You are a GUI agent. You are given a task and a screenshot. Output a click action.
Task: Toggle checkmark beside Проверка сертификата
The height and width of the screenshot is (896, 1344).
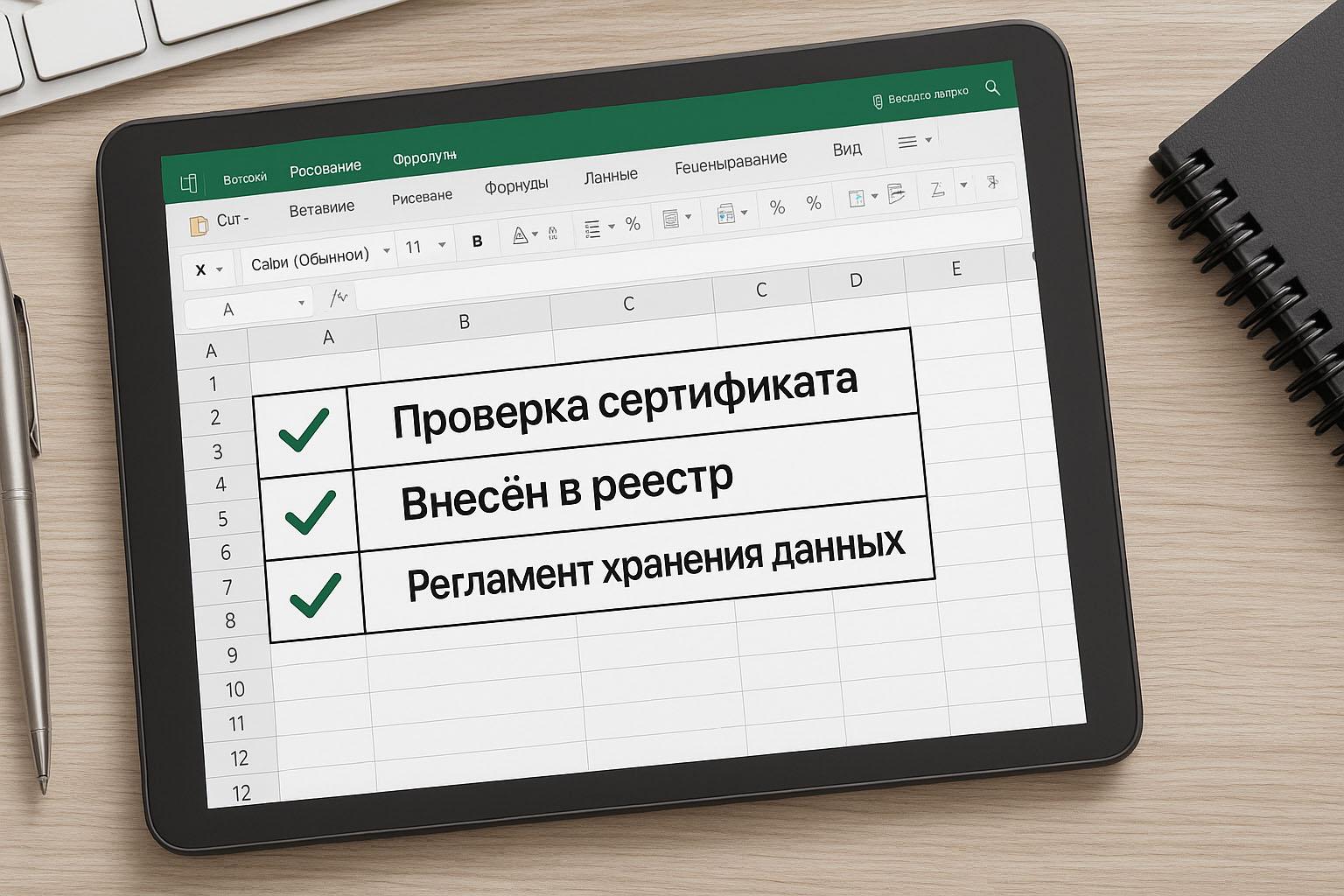(303, 429)
